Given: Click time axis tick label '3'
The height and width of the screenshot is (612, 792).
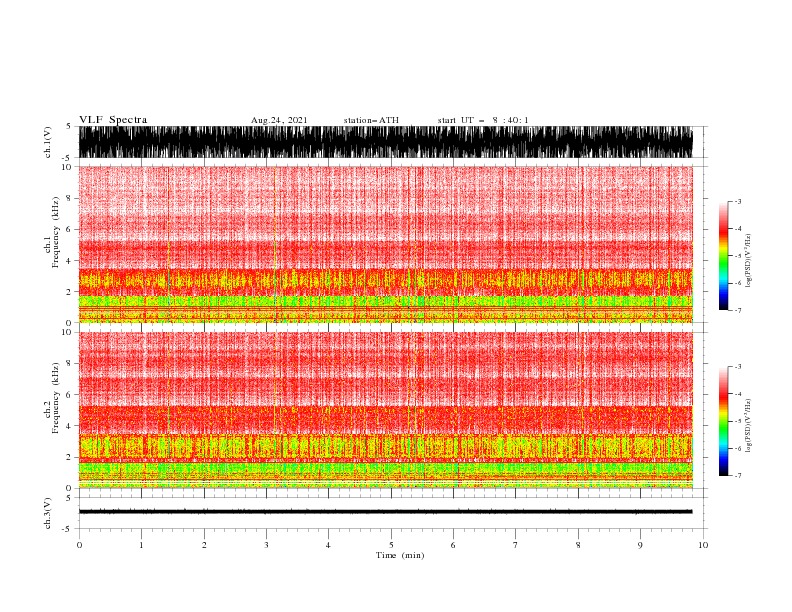Looking at the screenshot, I should [266, 545].
